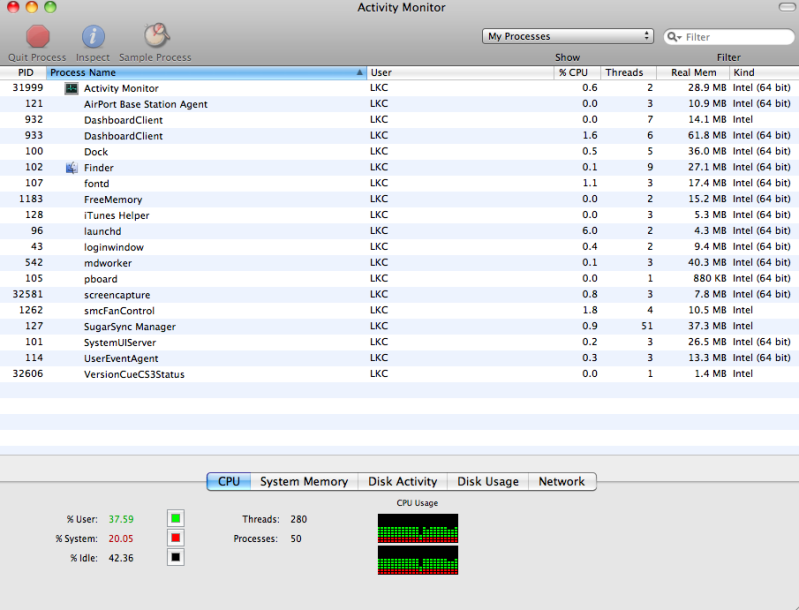Image resolution: width=799 pixels, height=610 pixels.
Task: Click PID 32606 in the process list
Action: coord(28,374)
